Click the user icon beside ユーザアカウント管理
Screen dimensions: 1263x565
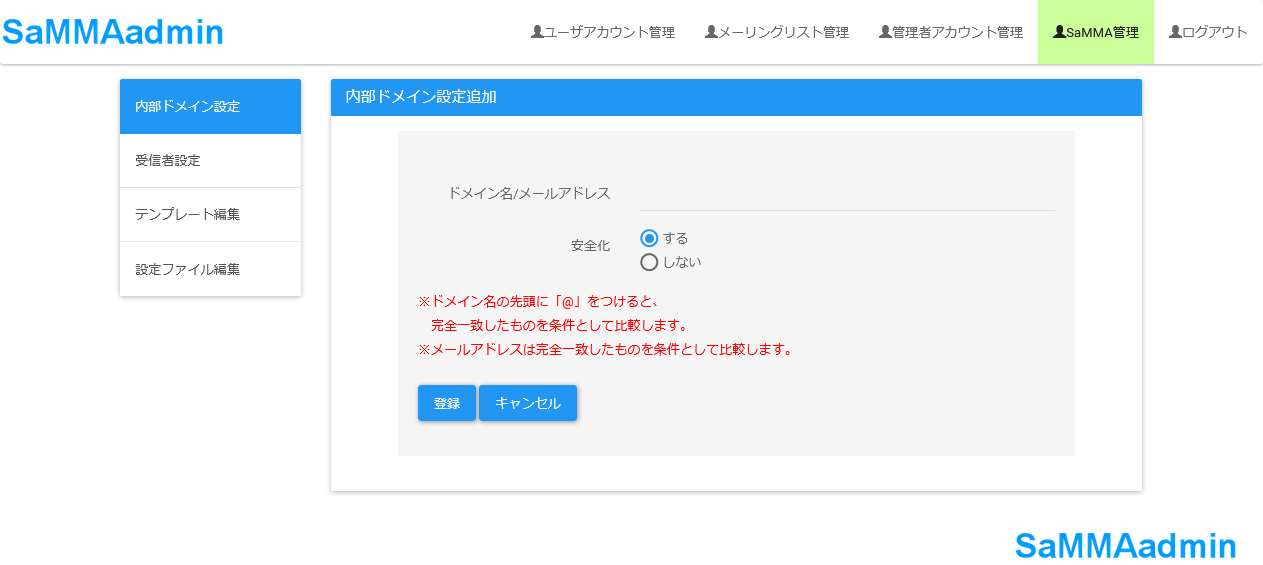(x=537, y=32)
